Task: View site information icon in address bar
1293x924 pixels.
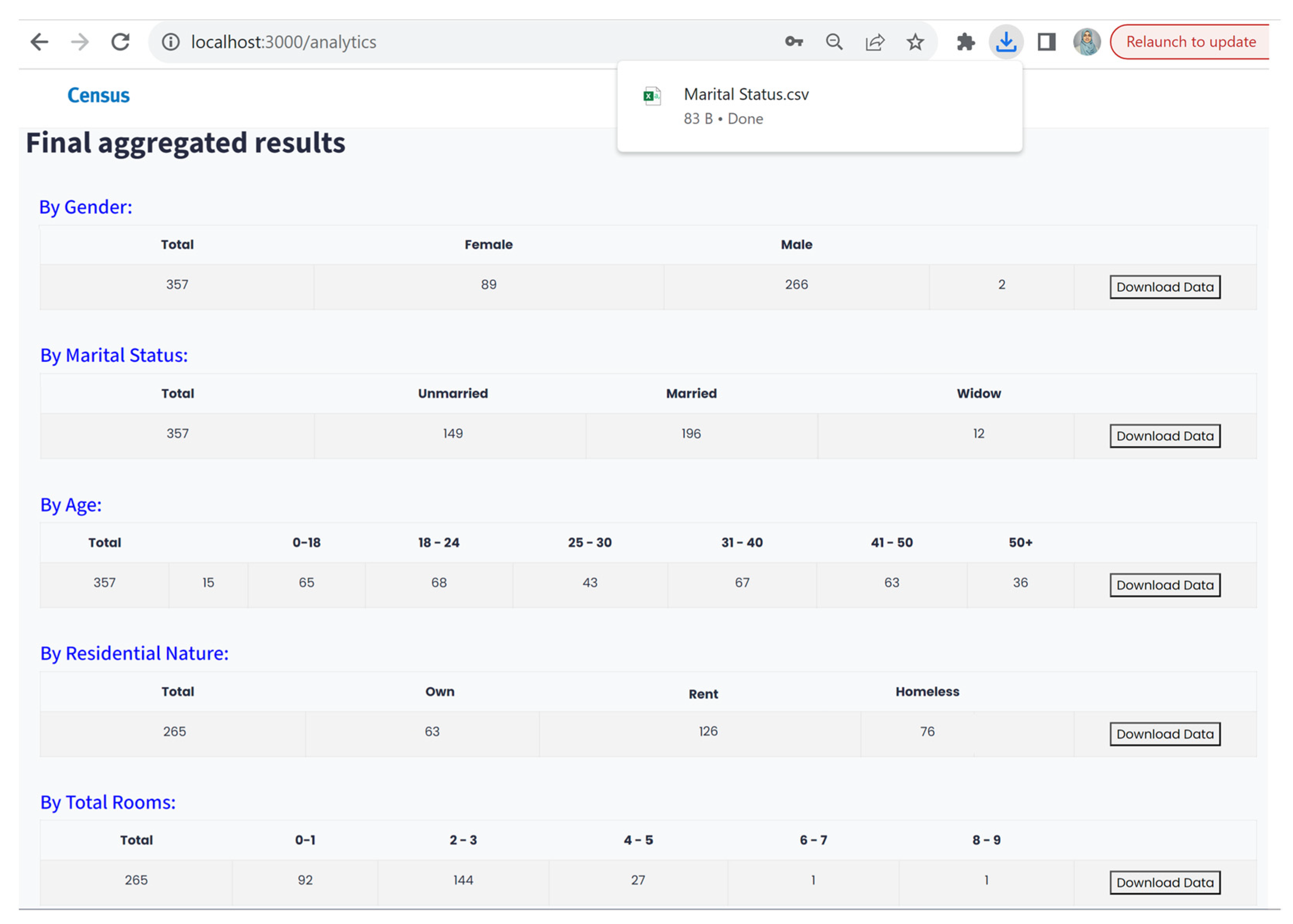Action: (170, 42)
